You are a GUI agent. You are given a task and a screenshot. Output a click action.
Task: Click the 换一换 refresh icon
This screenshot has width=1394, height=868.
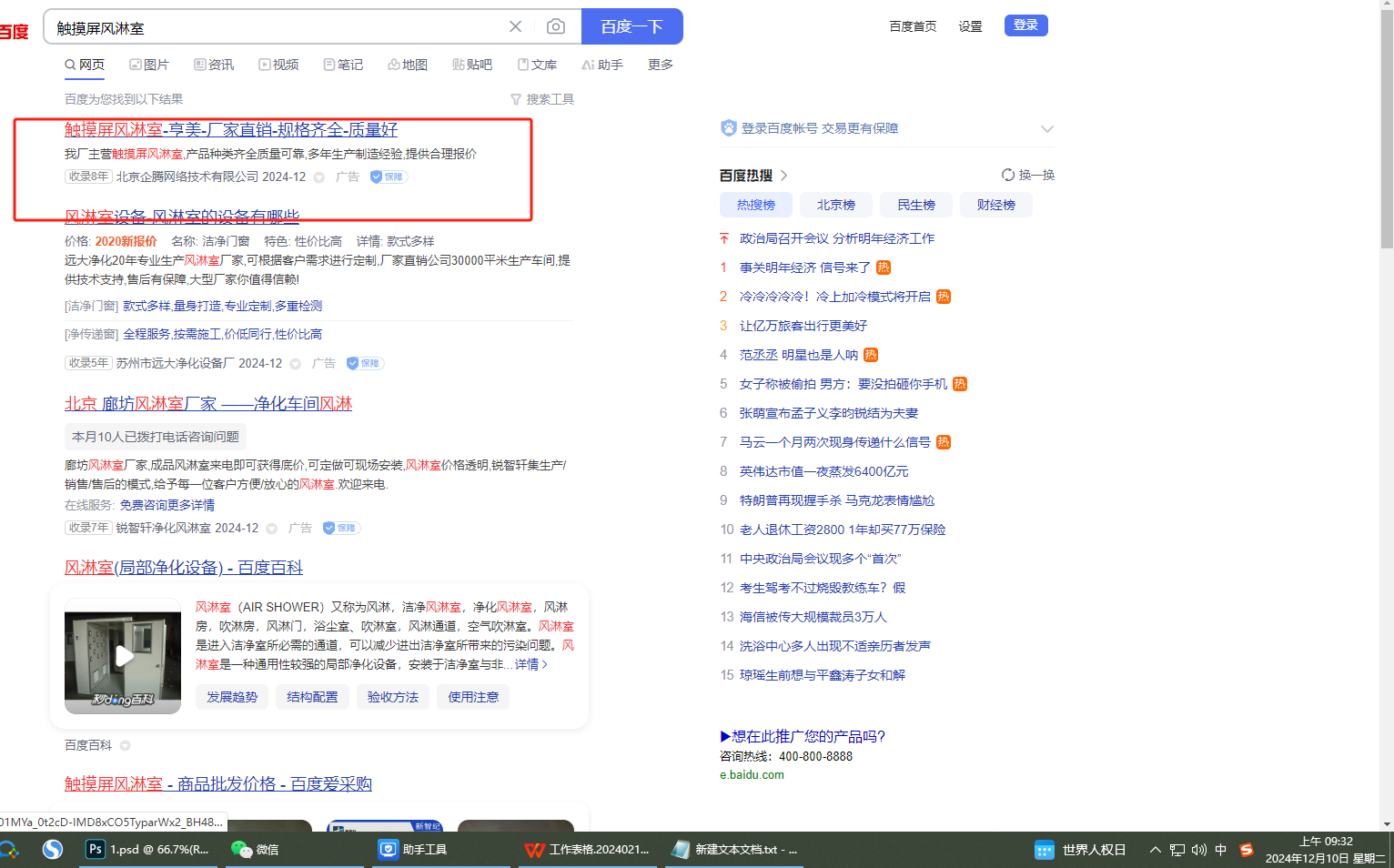[x=1008, y=175]
